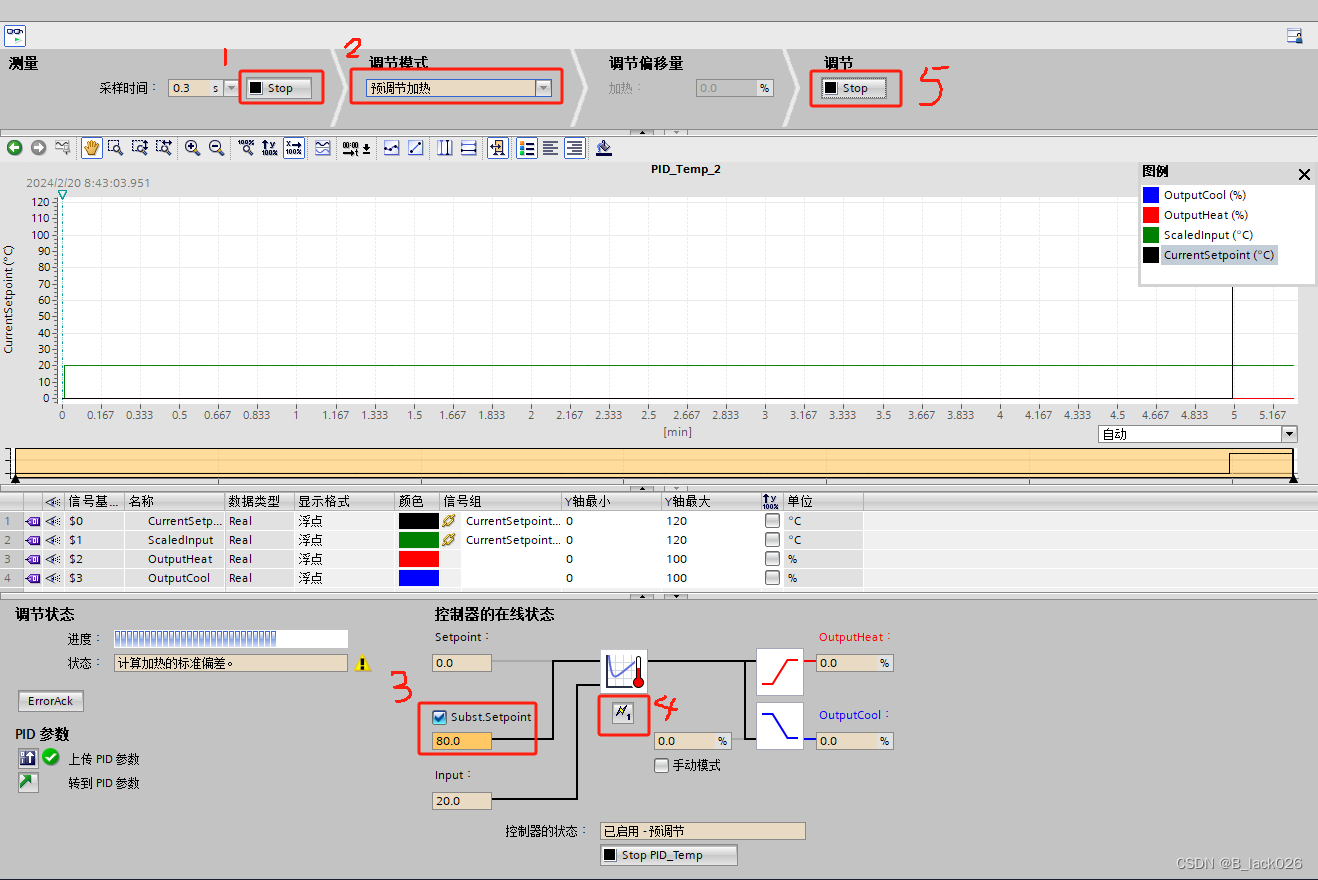
Task: Open the 自动 dropdown below the chart
Action: [x=1289, y=434]
